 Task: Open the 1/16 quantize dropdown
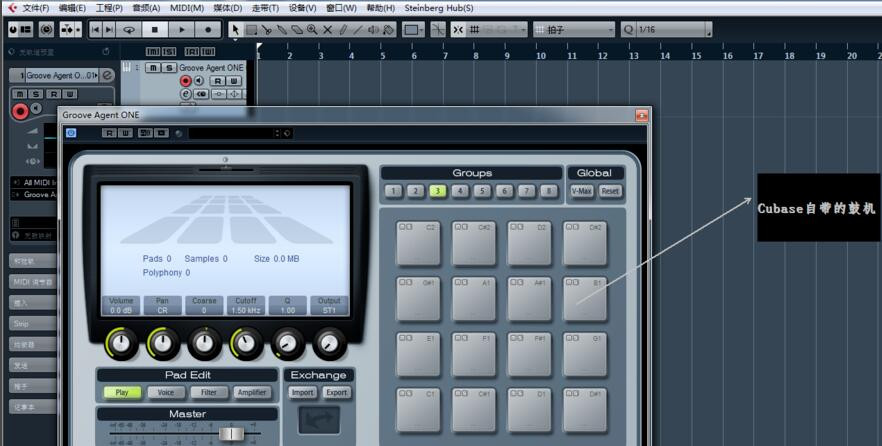tap(661, 30)
